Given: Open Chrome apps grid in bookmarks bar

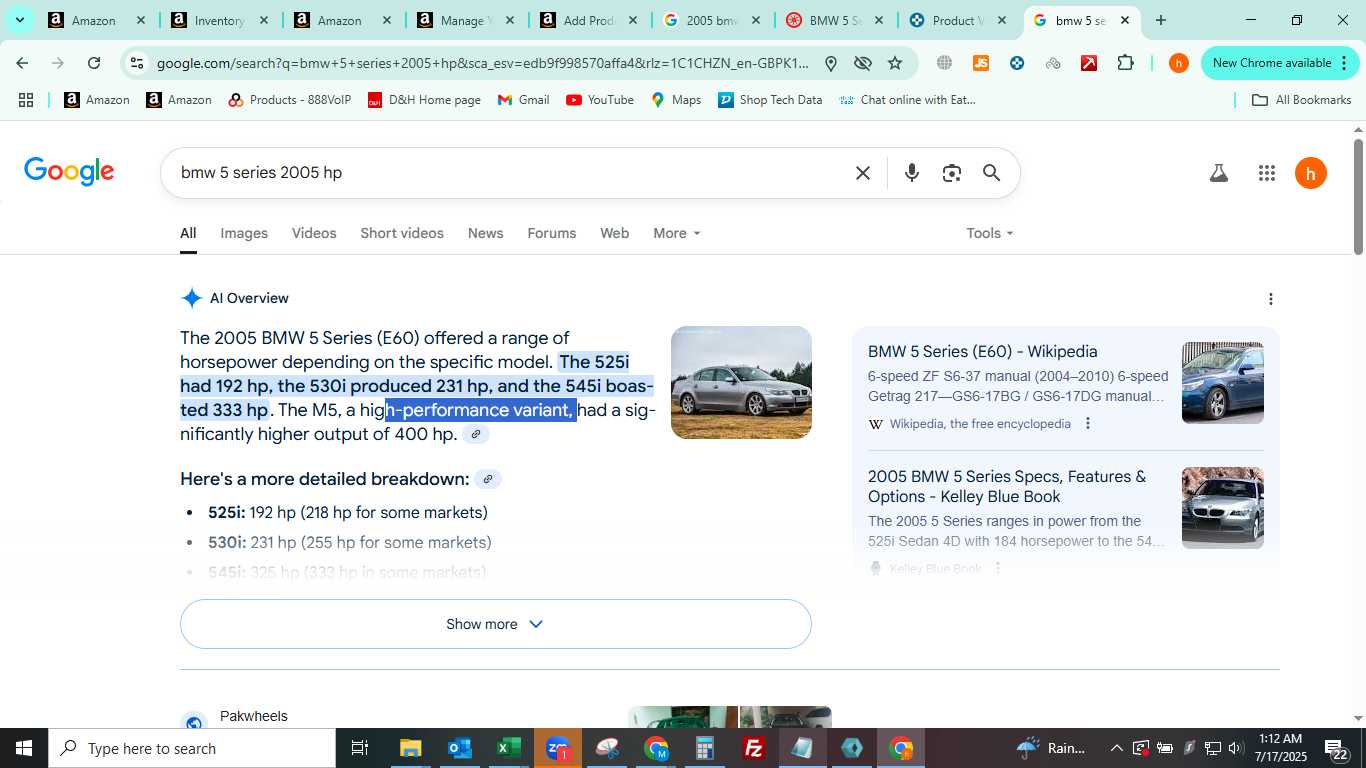Looking at the screenshot, I should coord(26,100).
